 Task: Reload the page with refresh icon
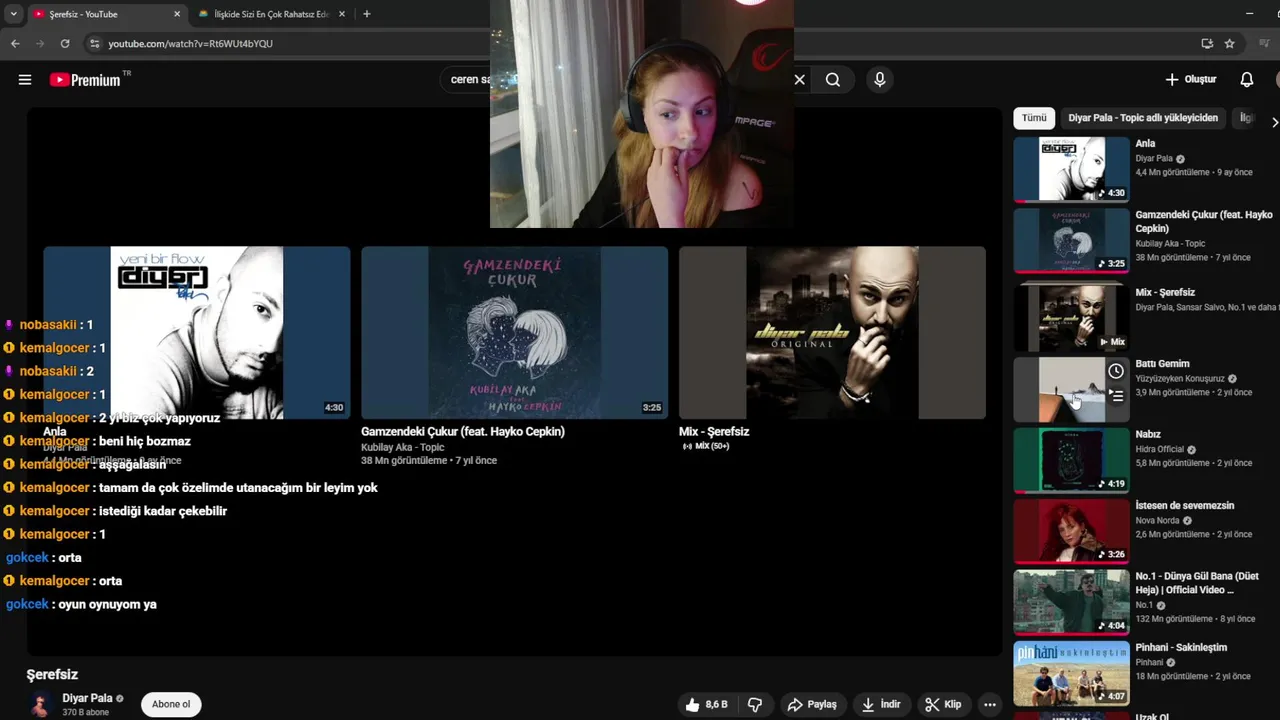(x=65, y=44)
